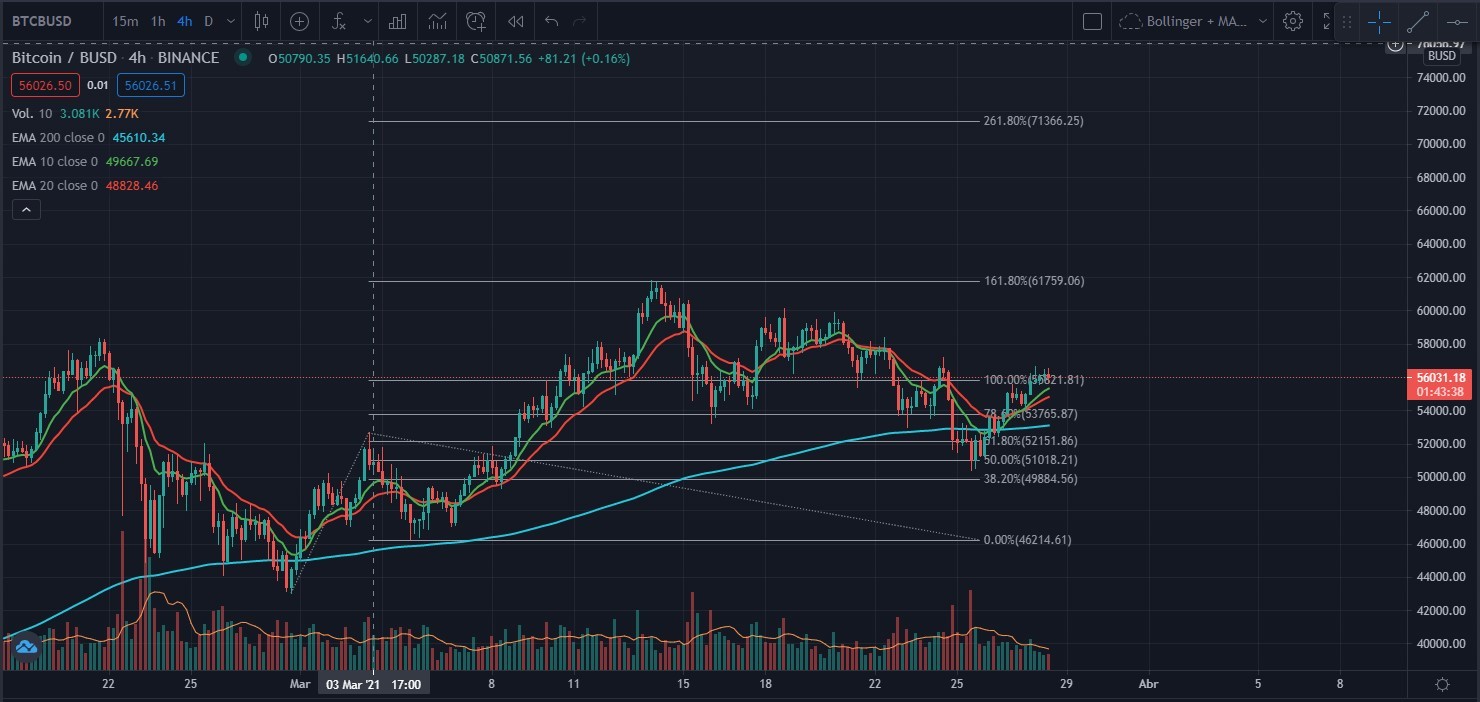Click the Abr month label on time axis
The width and height of the screenshot is (1480, 702).
coord(1148,685)
